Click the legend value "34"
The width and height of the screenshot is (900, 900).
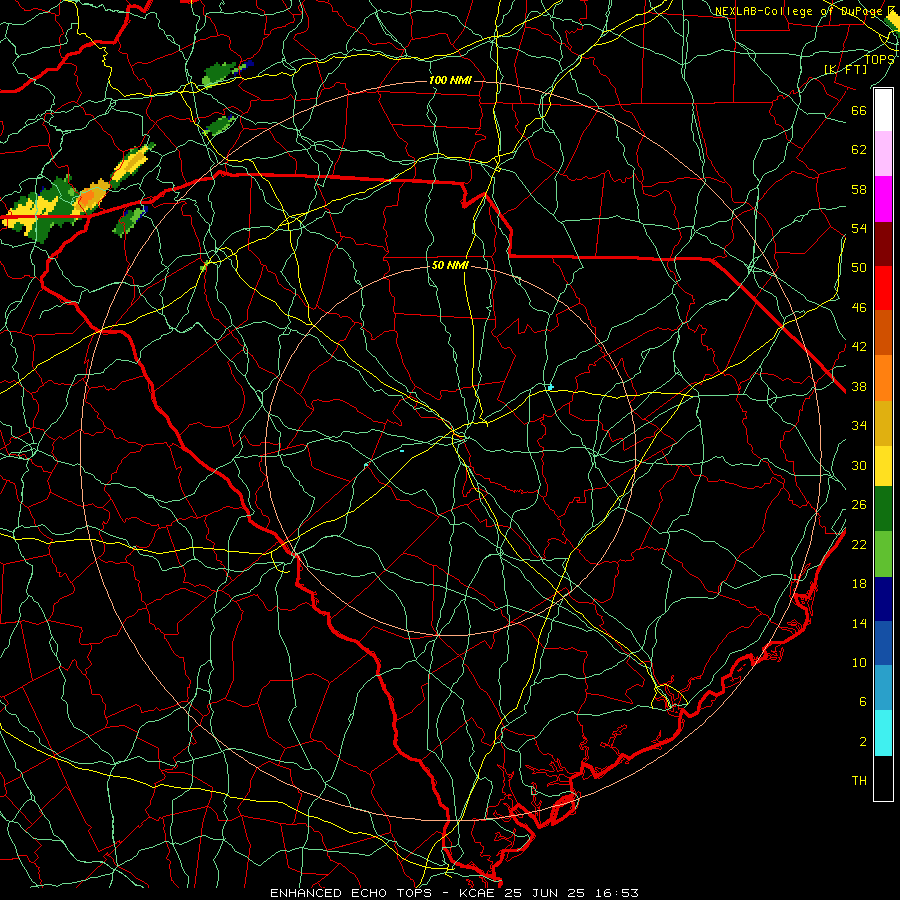(x=859, y=425)
